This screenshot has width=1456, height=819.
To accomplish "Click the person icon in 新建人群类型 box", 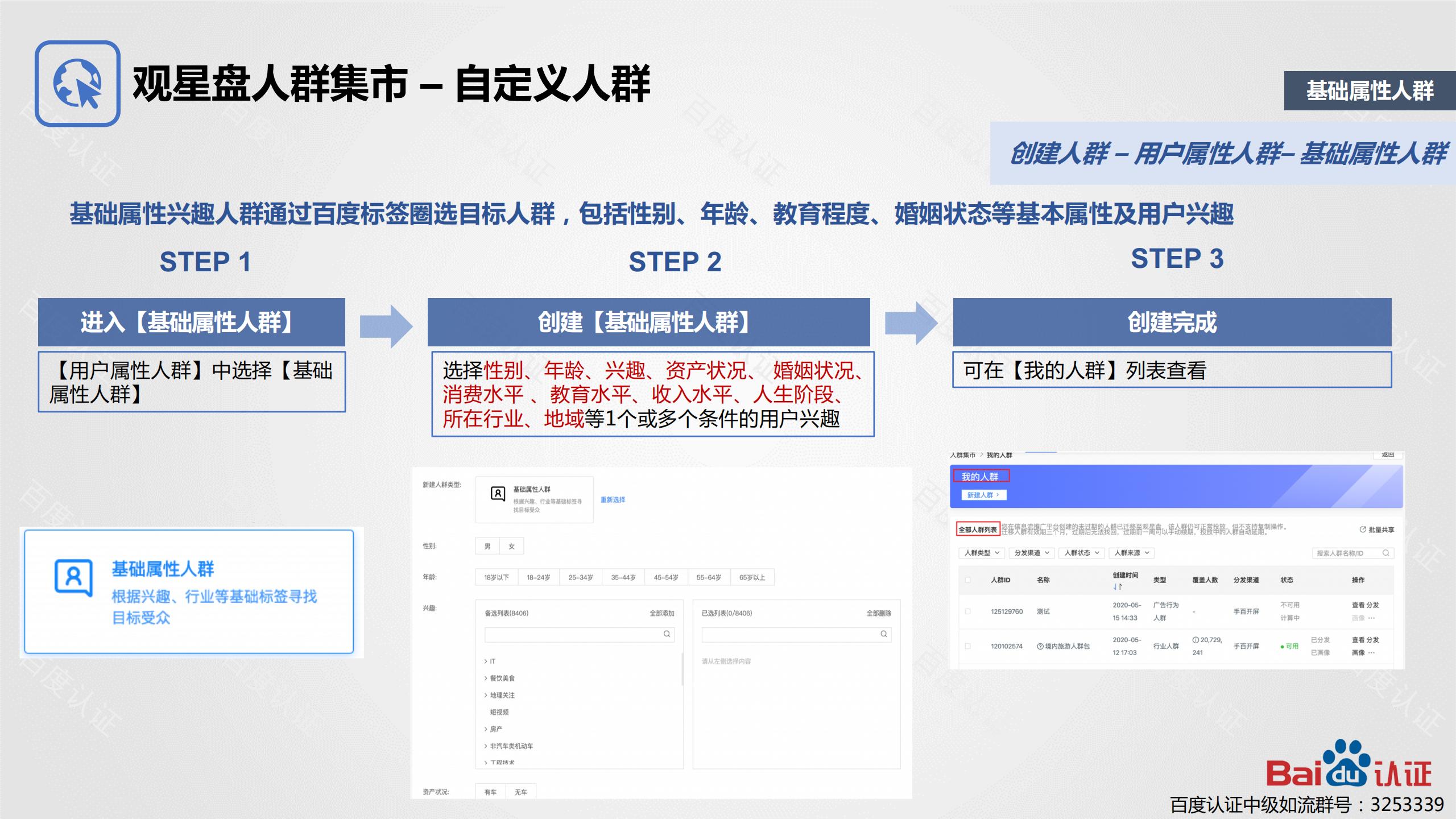I will tap(498, 494).
